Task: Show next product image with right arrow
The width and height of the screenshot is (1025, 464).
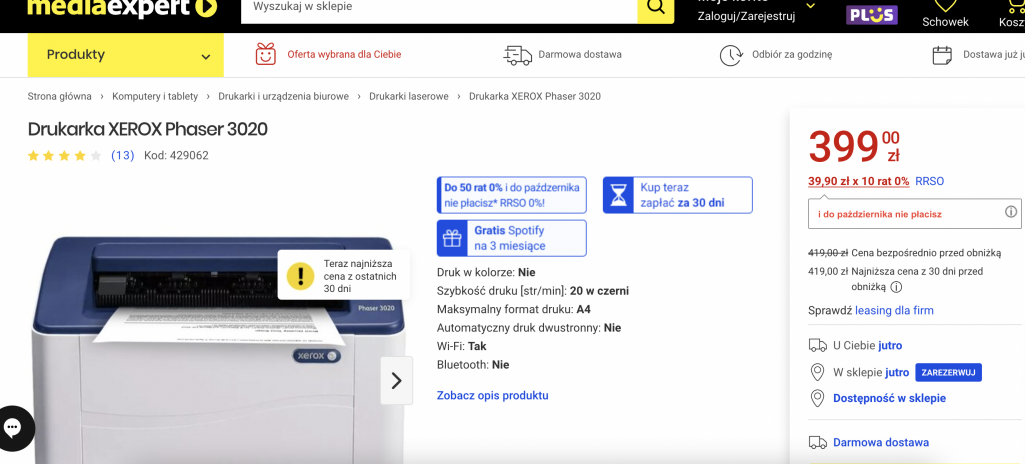Action: 396,380
